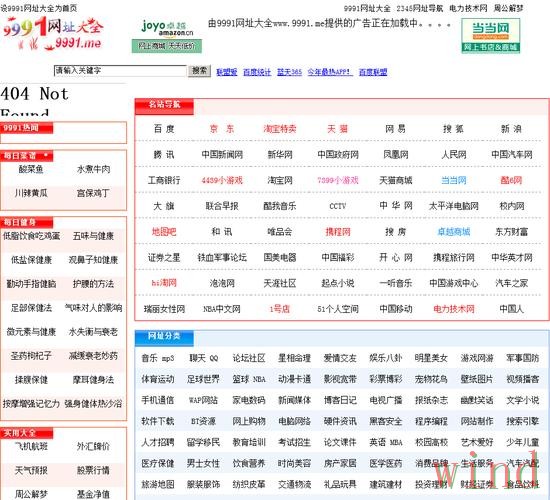Viewport: 550px width, 500px height.
Task: Open 低脂饮食吃鸡蛋 health link
Action: [31, 236]
